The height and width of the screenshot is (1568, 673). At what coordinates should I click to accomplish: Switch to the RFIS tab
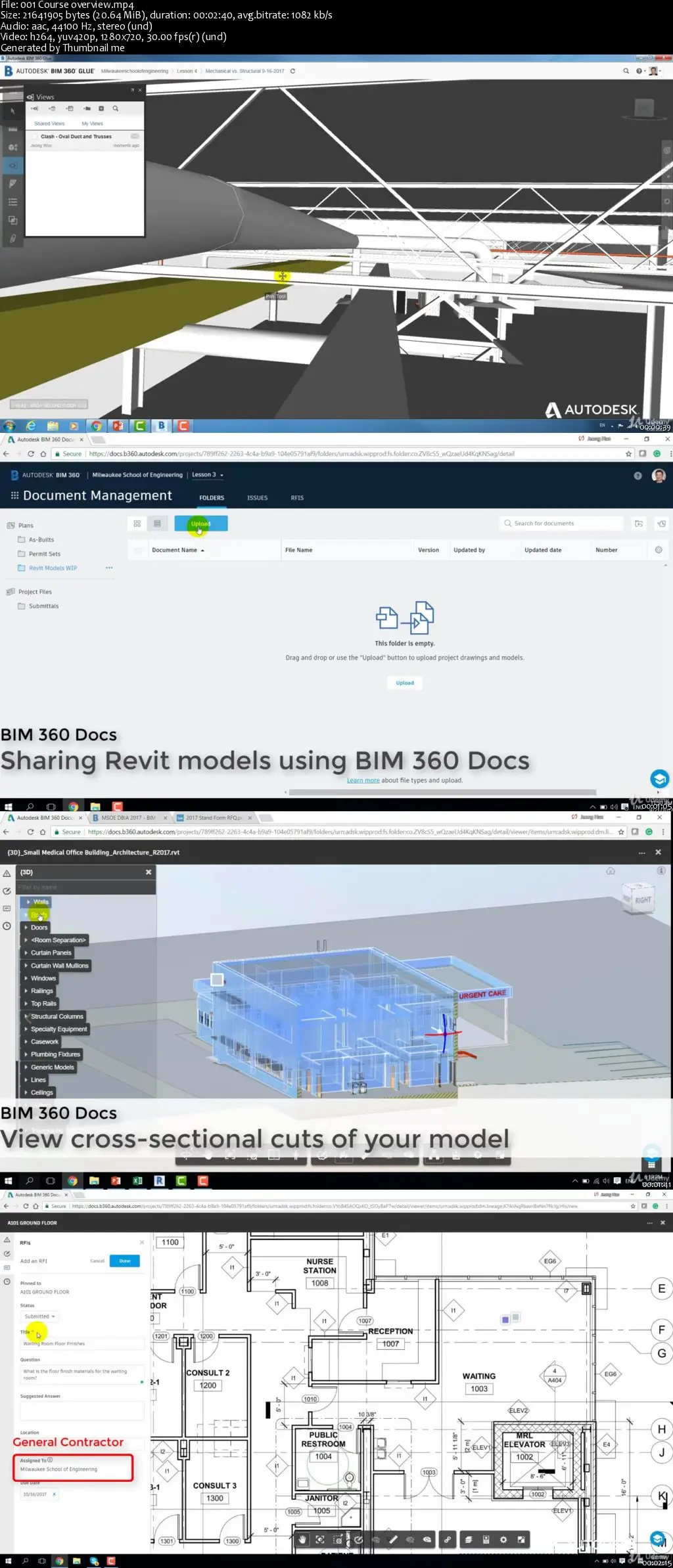click(x=297, y=498)
